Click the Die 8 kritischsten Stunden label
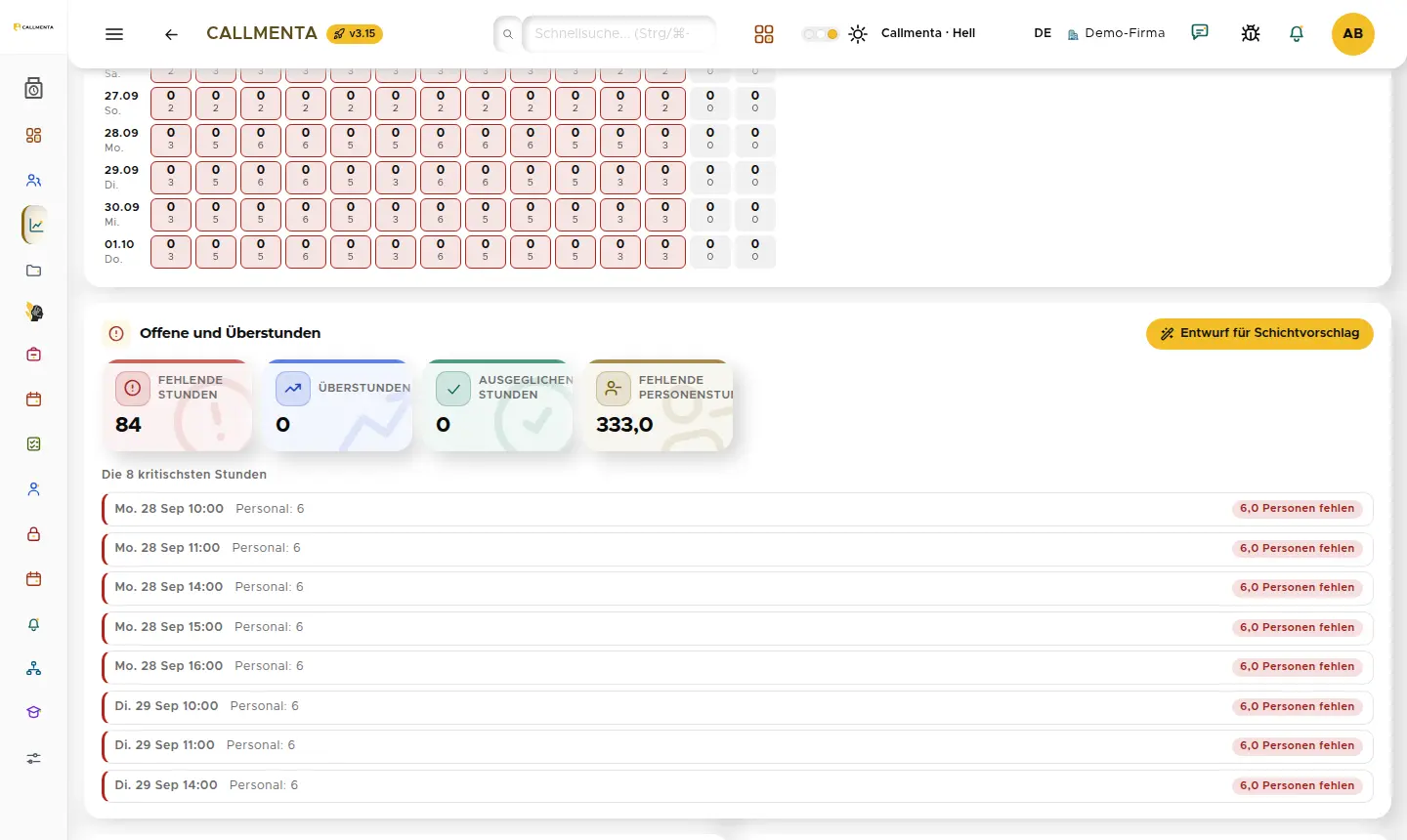The width and height of the screenshot is (1407, 840). click(185, 475)
